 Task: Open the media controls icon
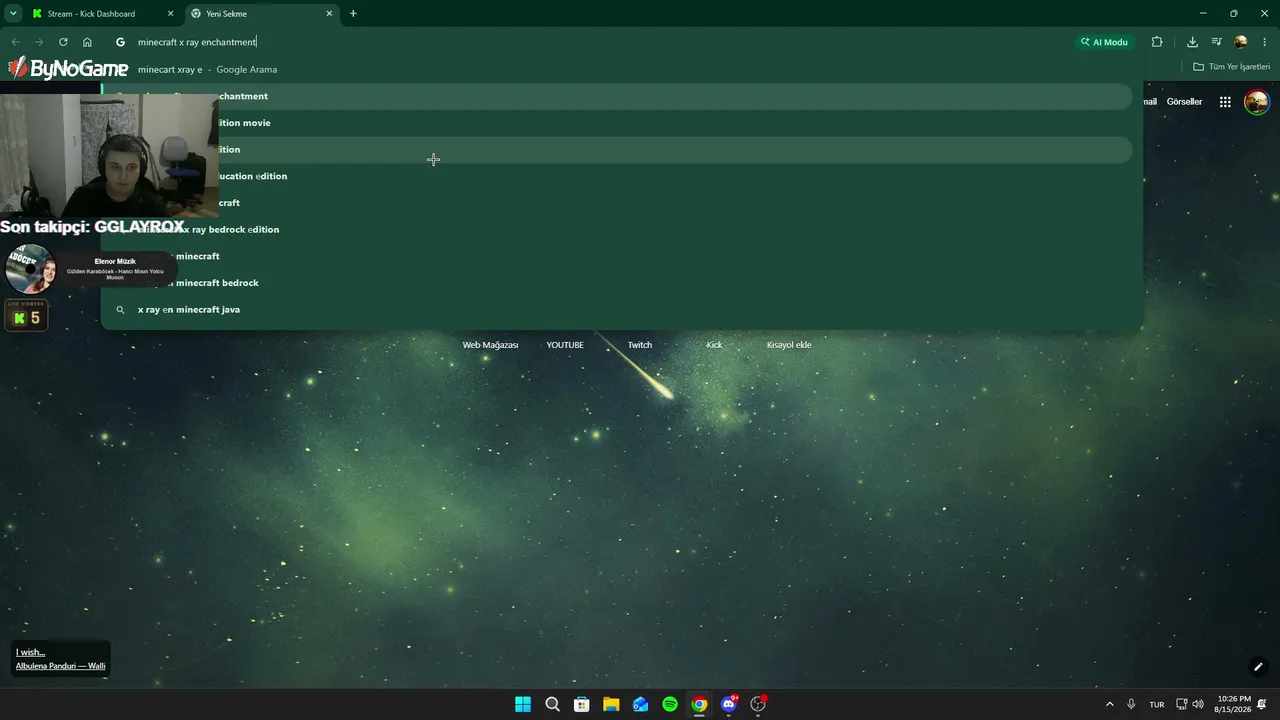point(1217,42)
